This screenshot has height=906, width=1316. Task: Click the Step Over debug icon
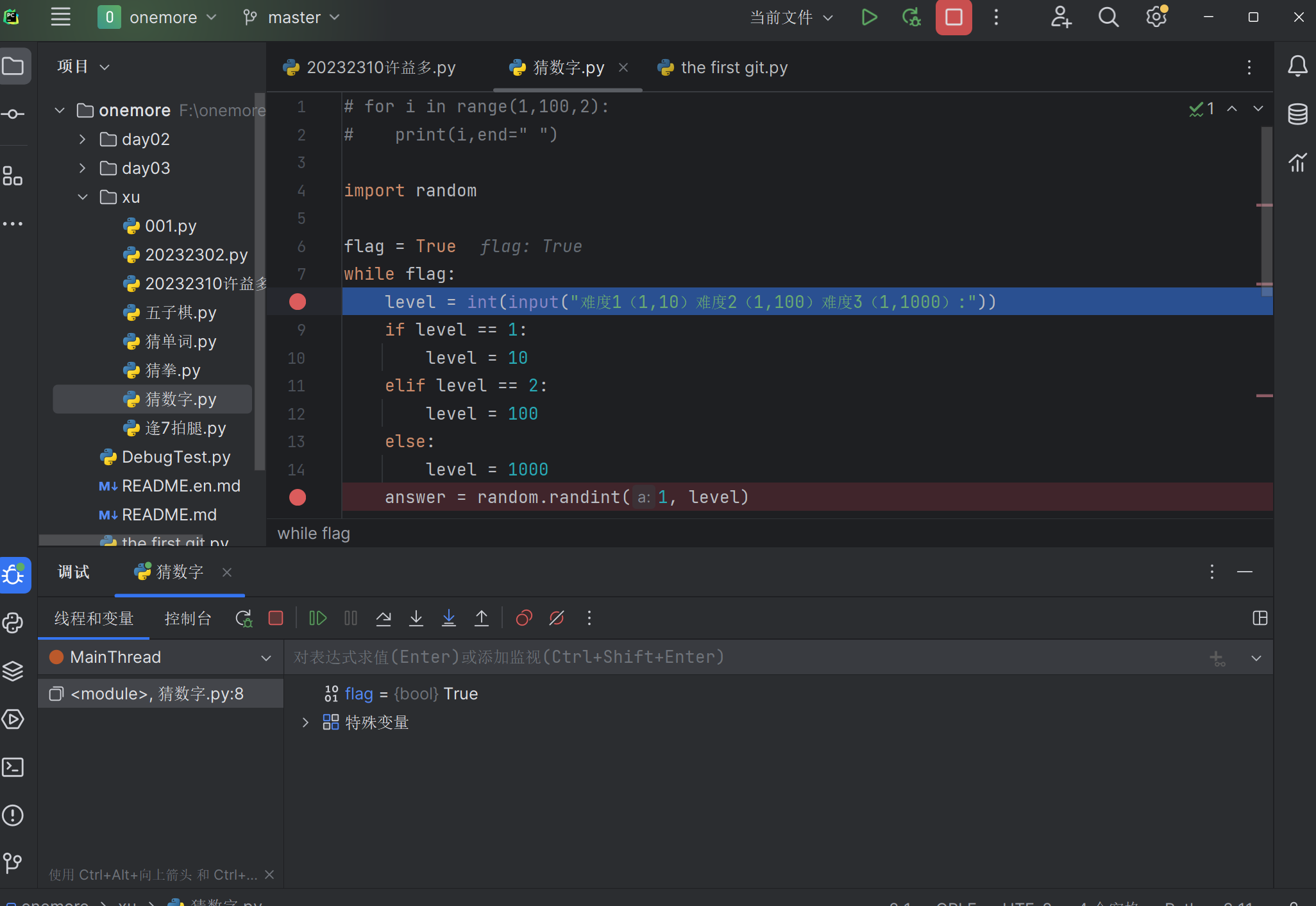pyautogui.click(x=384, y=618)
